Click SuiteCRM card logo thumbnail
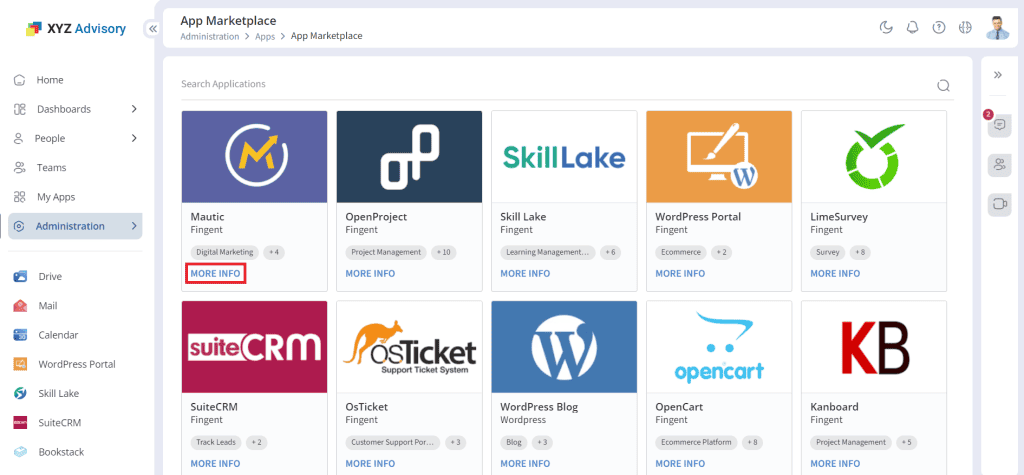Screen dimensions: 1024x475 255,347
